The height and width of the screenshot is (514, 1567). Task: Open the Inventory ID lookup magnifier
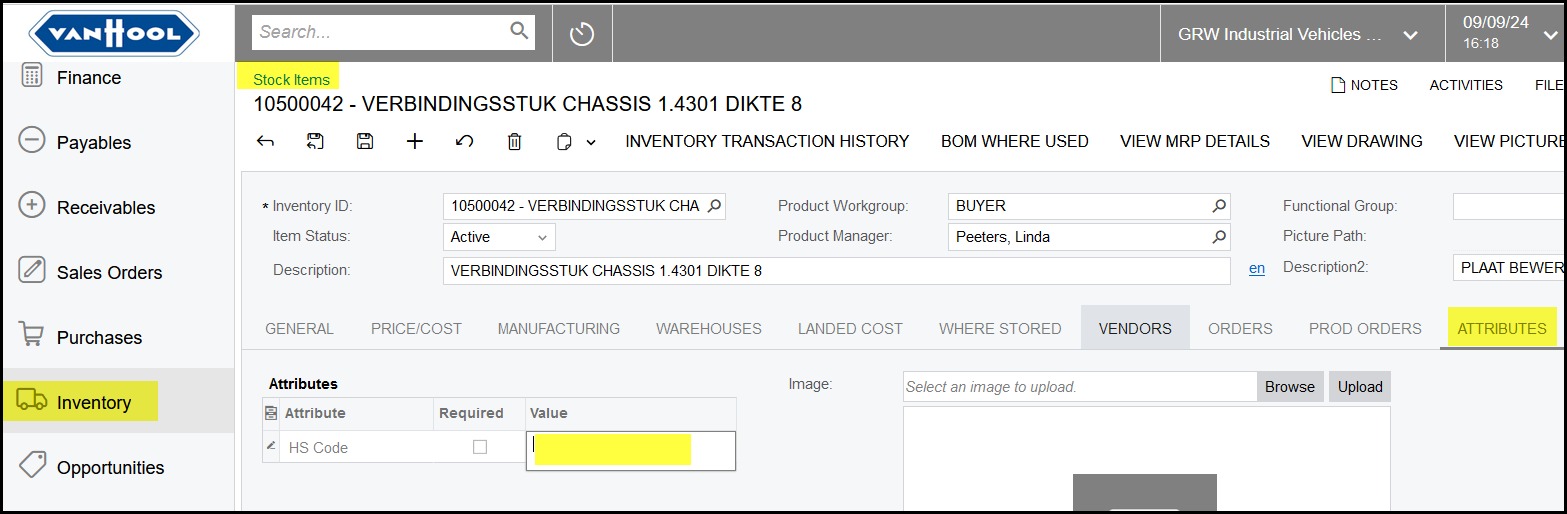click(714, 206)
